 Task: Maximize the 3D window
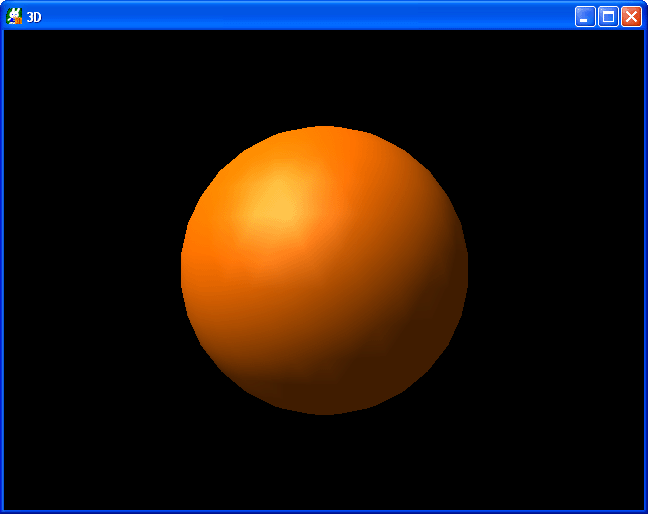pyautogui.click(x=608, y=16)
